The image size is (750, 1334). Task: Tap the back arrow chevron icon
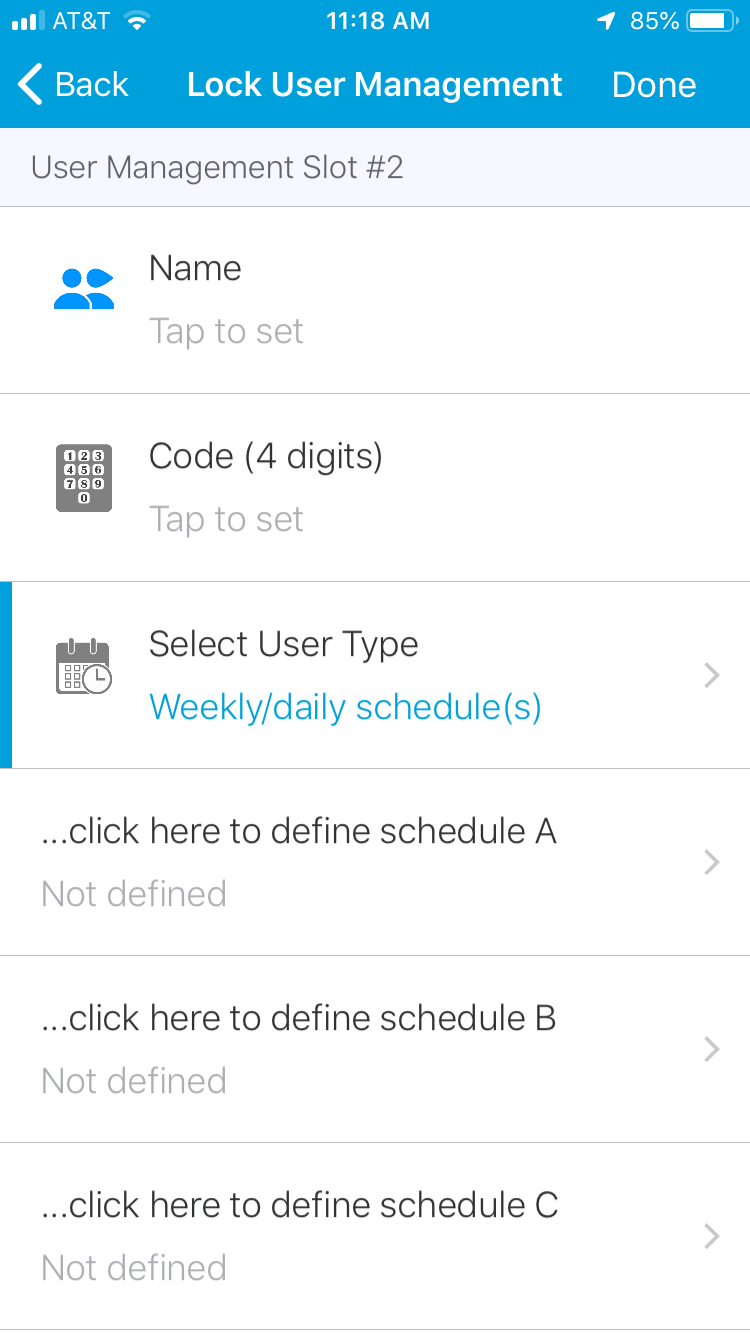31,85
